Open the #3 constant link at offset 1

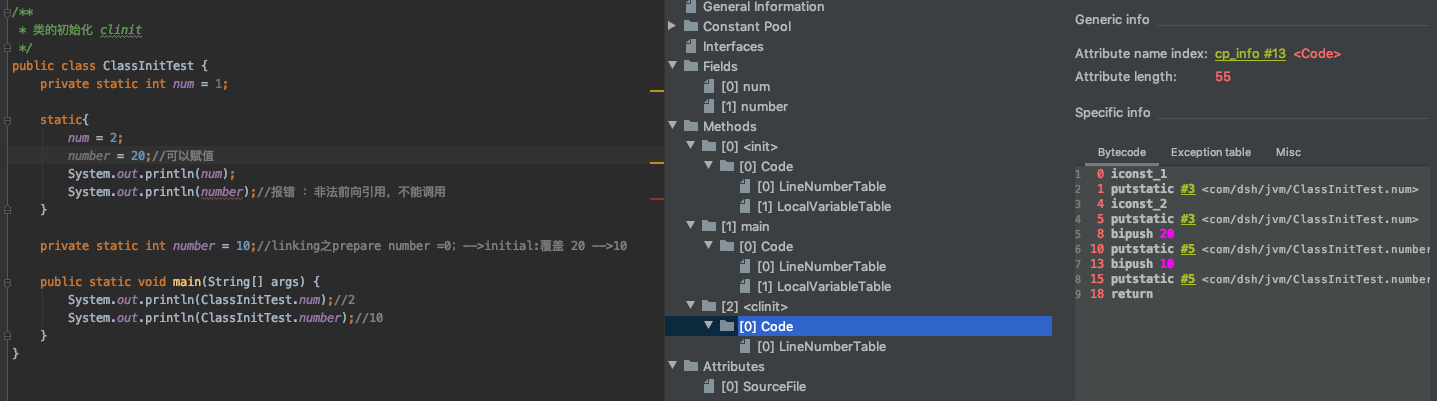(1188, 189)
